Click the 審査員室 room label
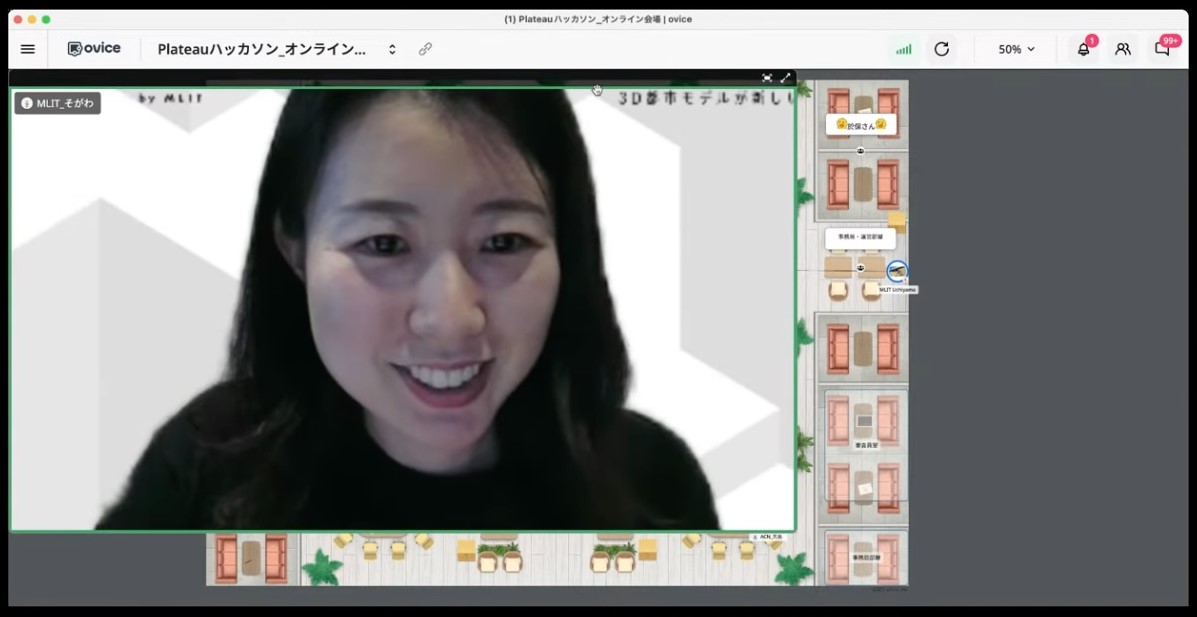 865,444
